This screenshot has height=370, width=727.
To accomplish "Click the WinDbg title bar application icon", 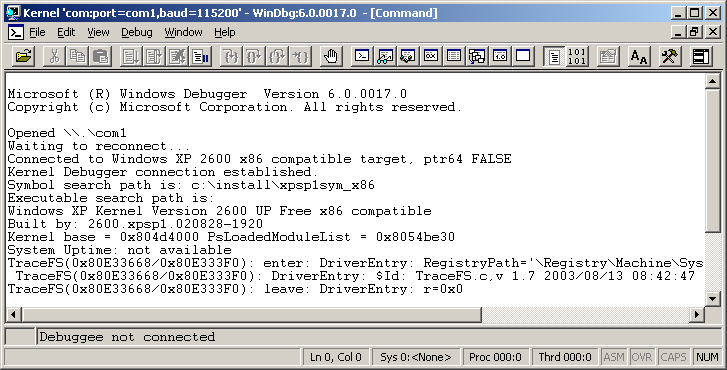I will 13,13.
